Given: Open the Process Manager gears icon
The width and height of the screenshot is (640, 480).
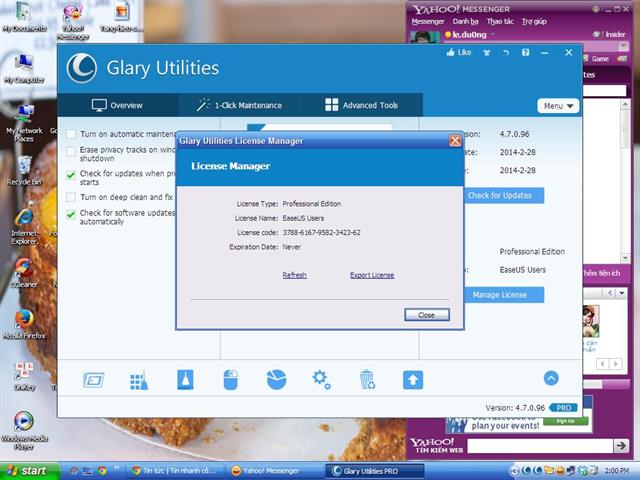Looking at the screenshot, I should tap(322, 380).
